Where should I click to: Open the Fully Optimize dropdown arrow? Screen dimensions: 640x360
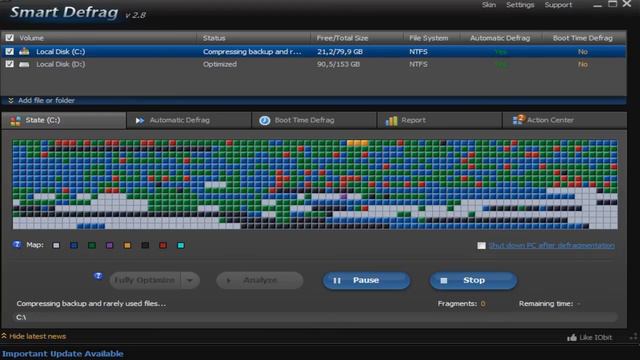tap(190, 280)
